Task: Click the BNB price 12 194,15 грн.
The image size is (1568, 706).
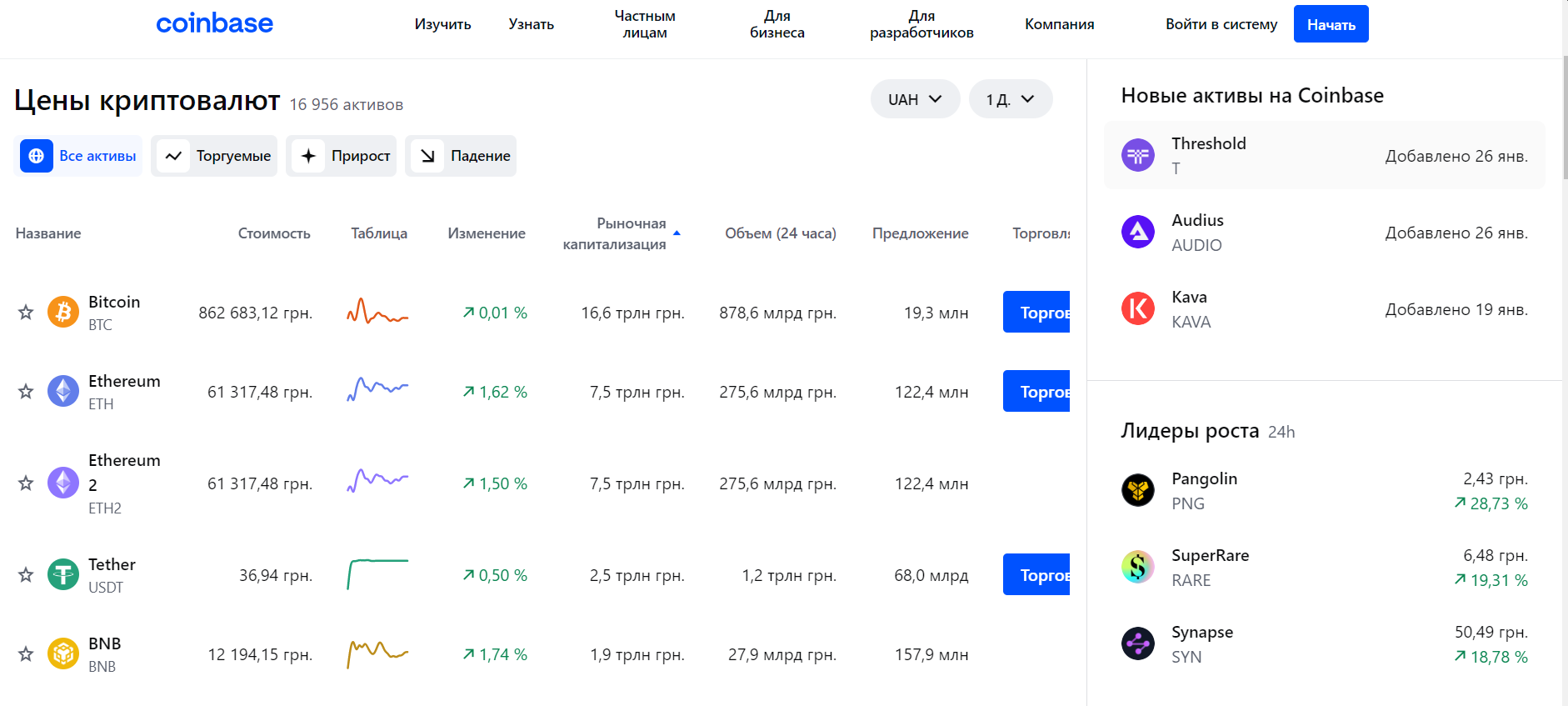Action: [260, 654]
